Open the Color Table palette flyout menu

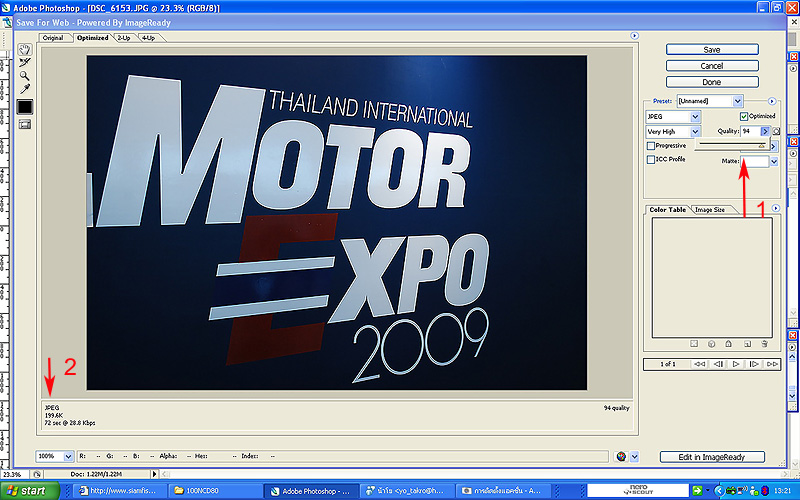[776, 208]
